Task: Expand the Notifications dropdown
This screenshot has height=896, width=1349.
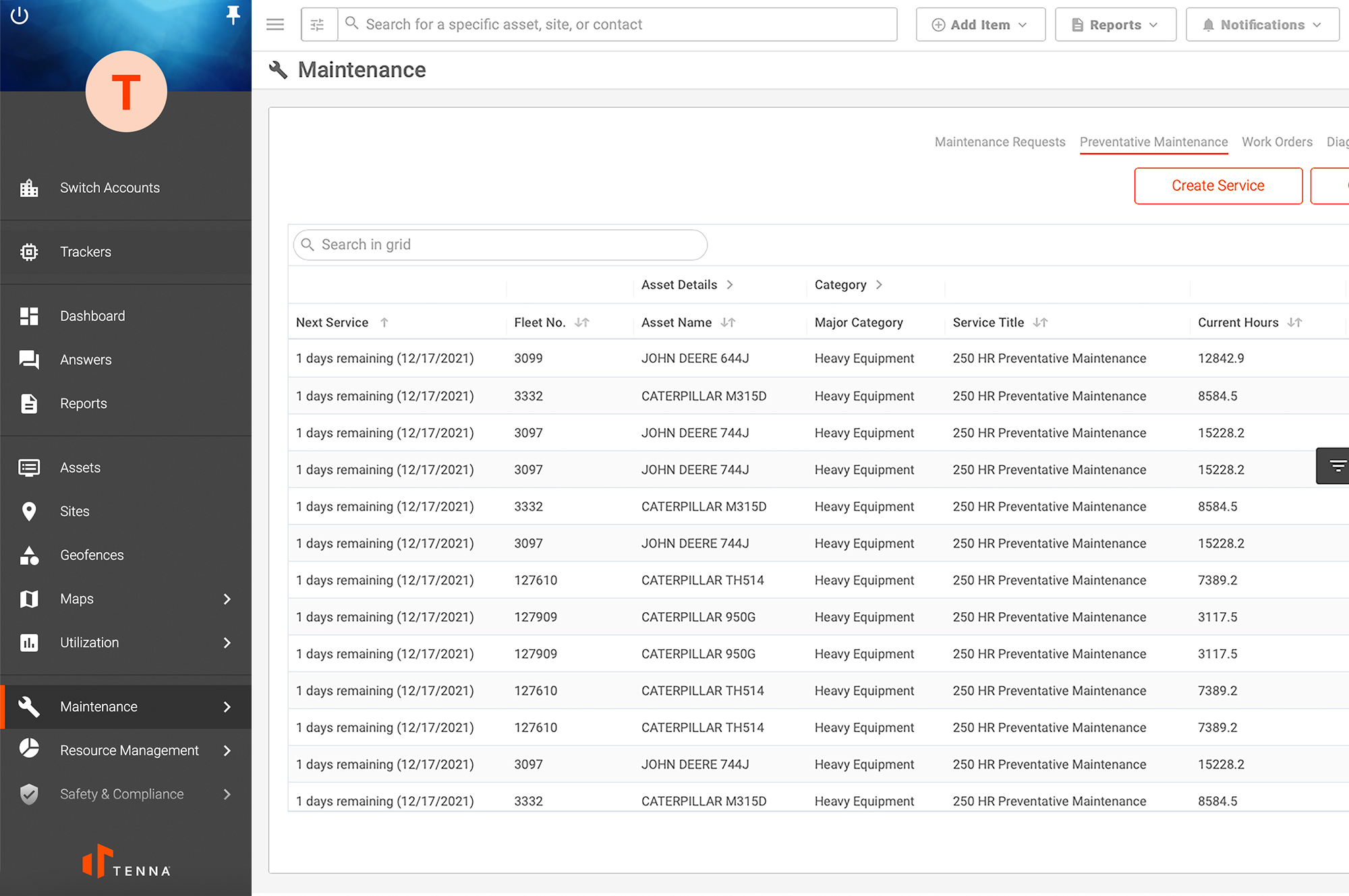Action: 1262,24
